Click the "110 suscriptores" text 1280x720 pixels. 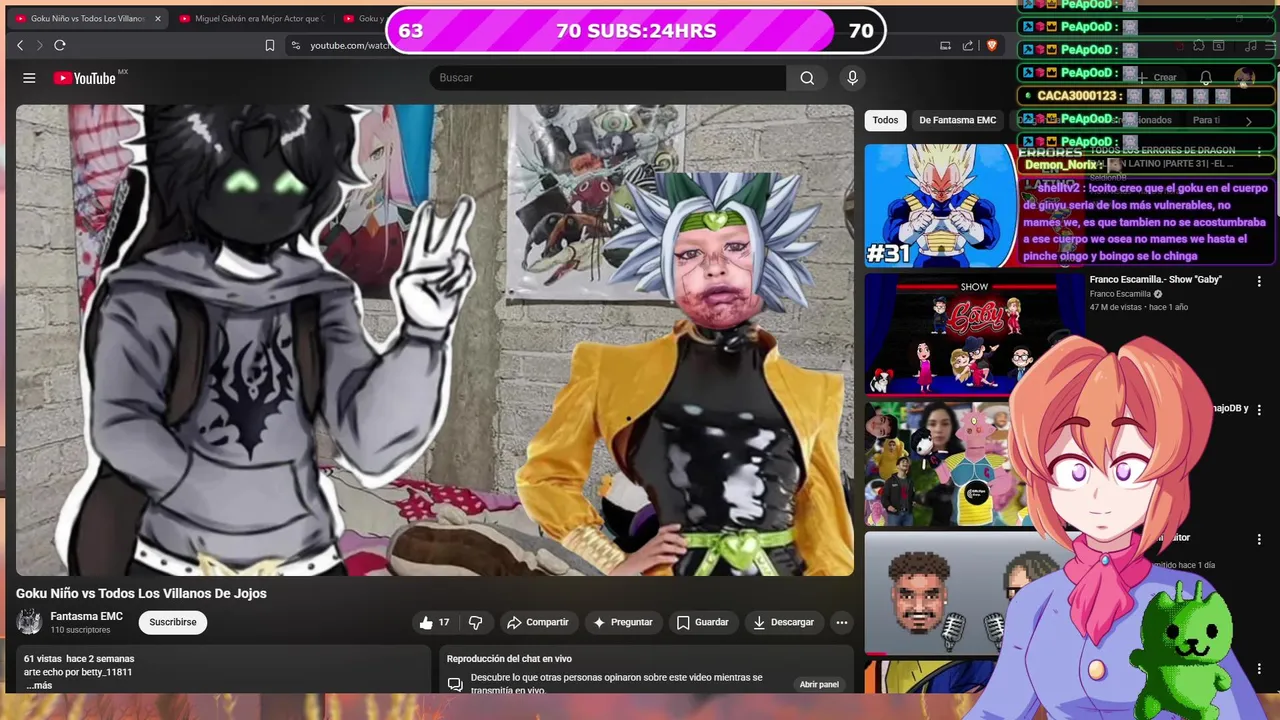pyautogui.click(x=81, y=630)
